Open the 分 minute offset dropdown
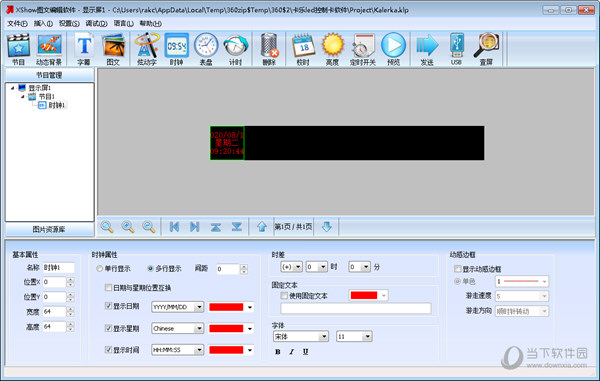The width and height of the screenshot is (600, 381). pos(360,267)
